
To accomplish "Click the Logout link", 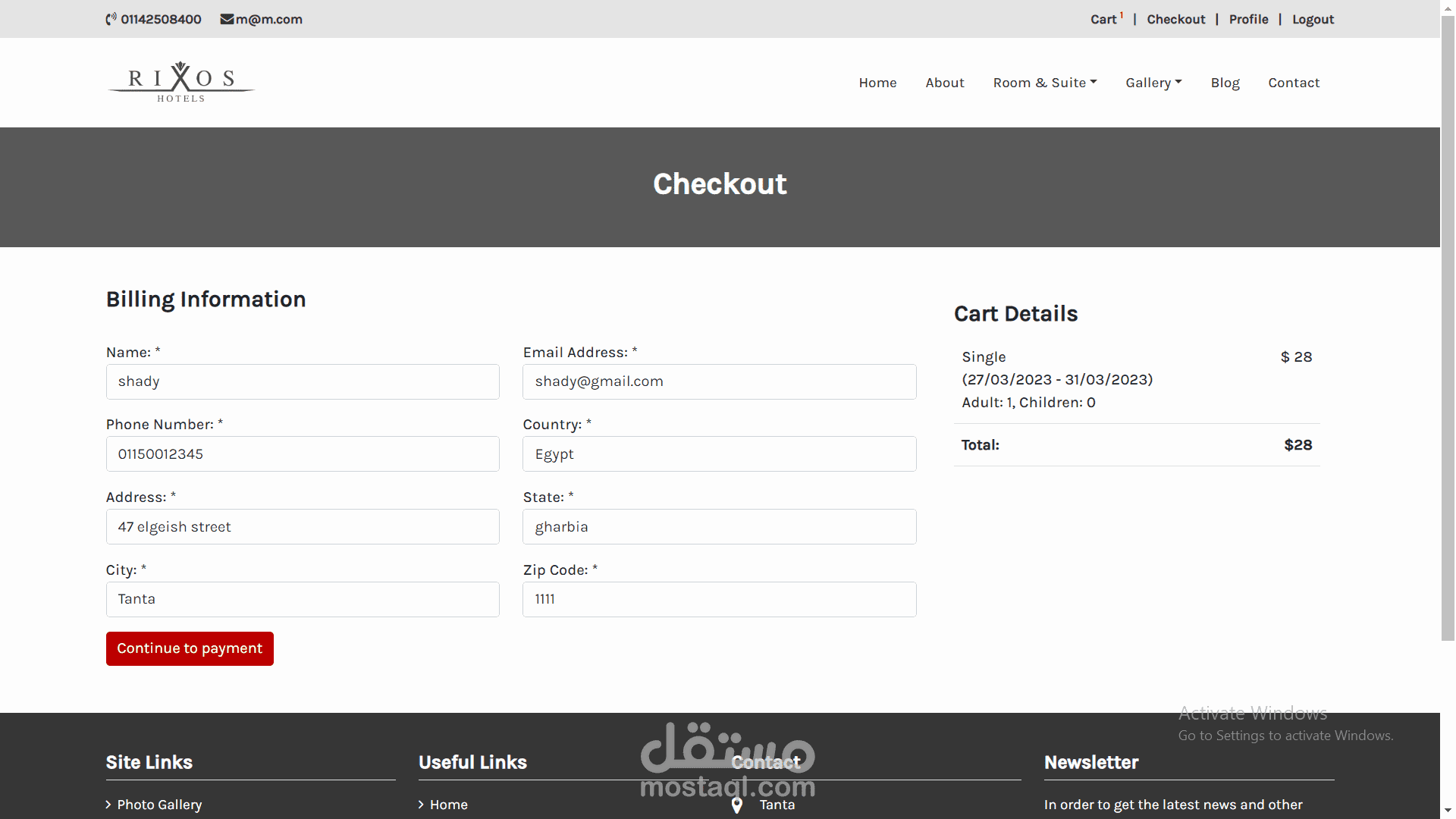I will click(1313, 20).
